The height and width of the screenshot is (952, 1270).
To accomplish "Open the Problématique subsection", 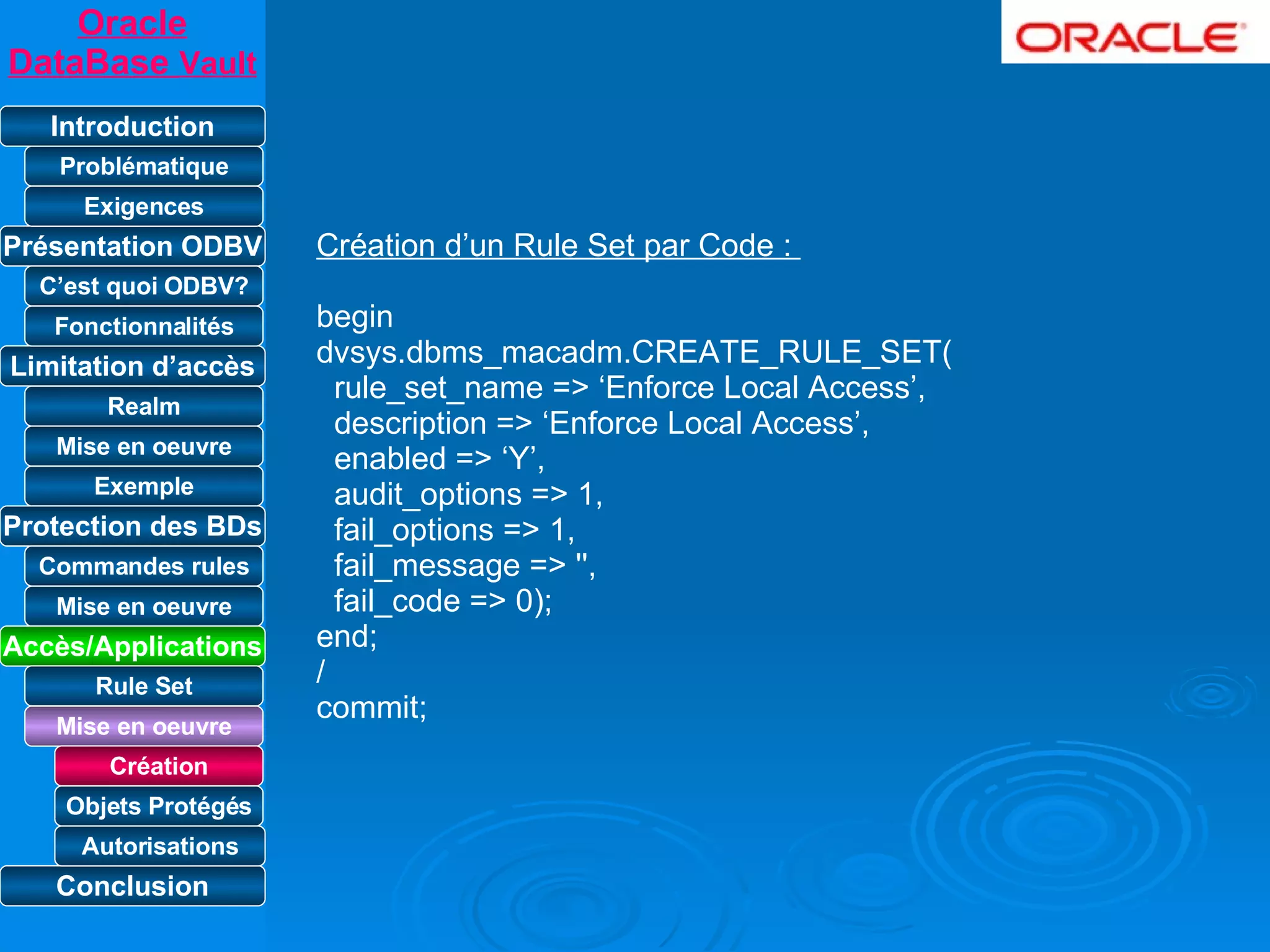I will [144, 166].
